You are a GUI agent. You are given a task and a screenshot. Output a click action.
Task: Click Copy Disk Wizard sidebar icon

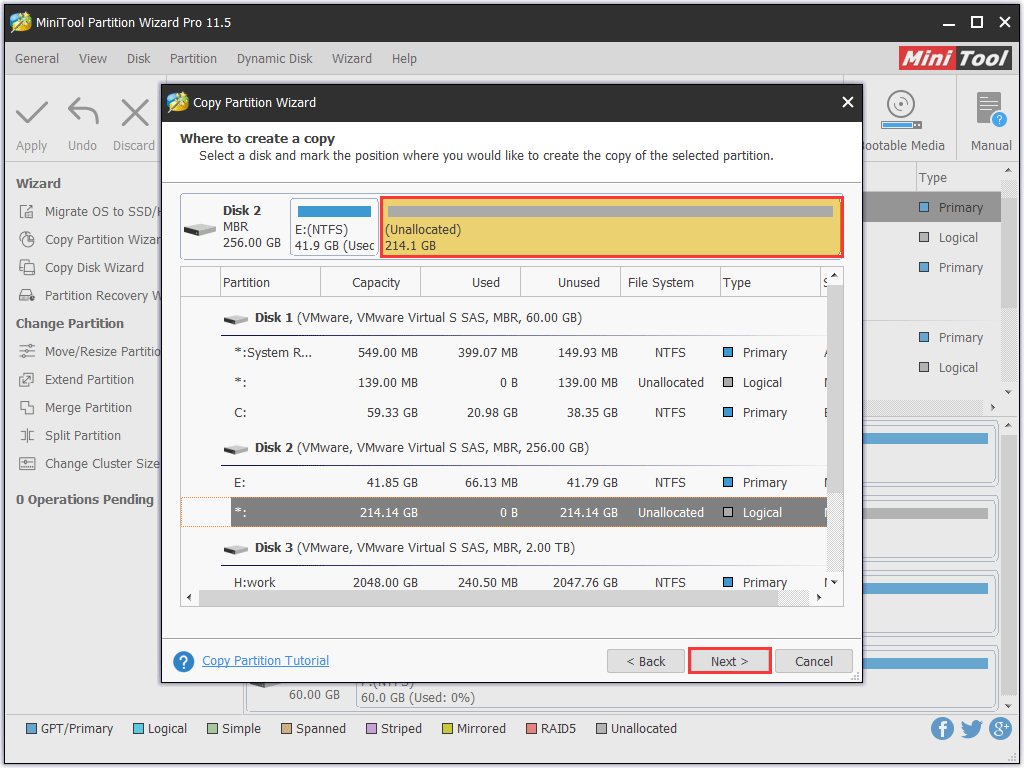(27, 268)
